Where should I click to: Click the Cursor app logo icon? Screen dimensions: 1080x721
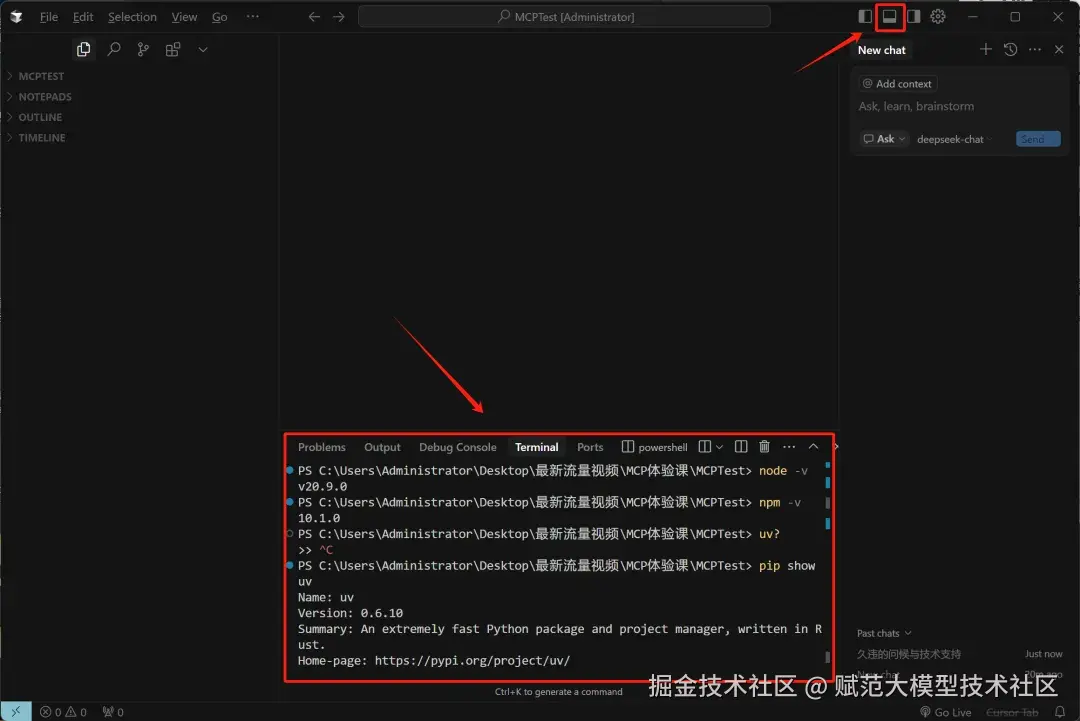[16, 17]
